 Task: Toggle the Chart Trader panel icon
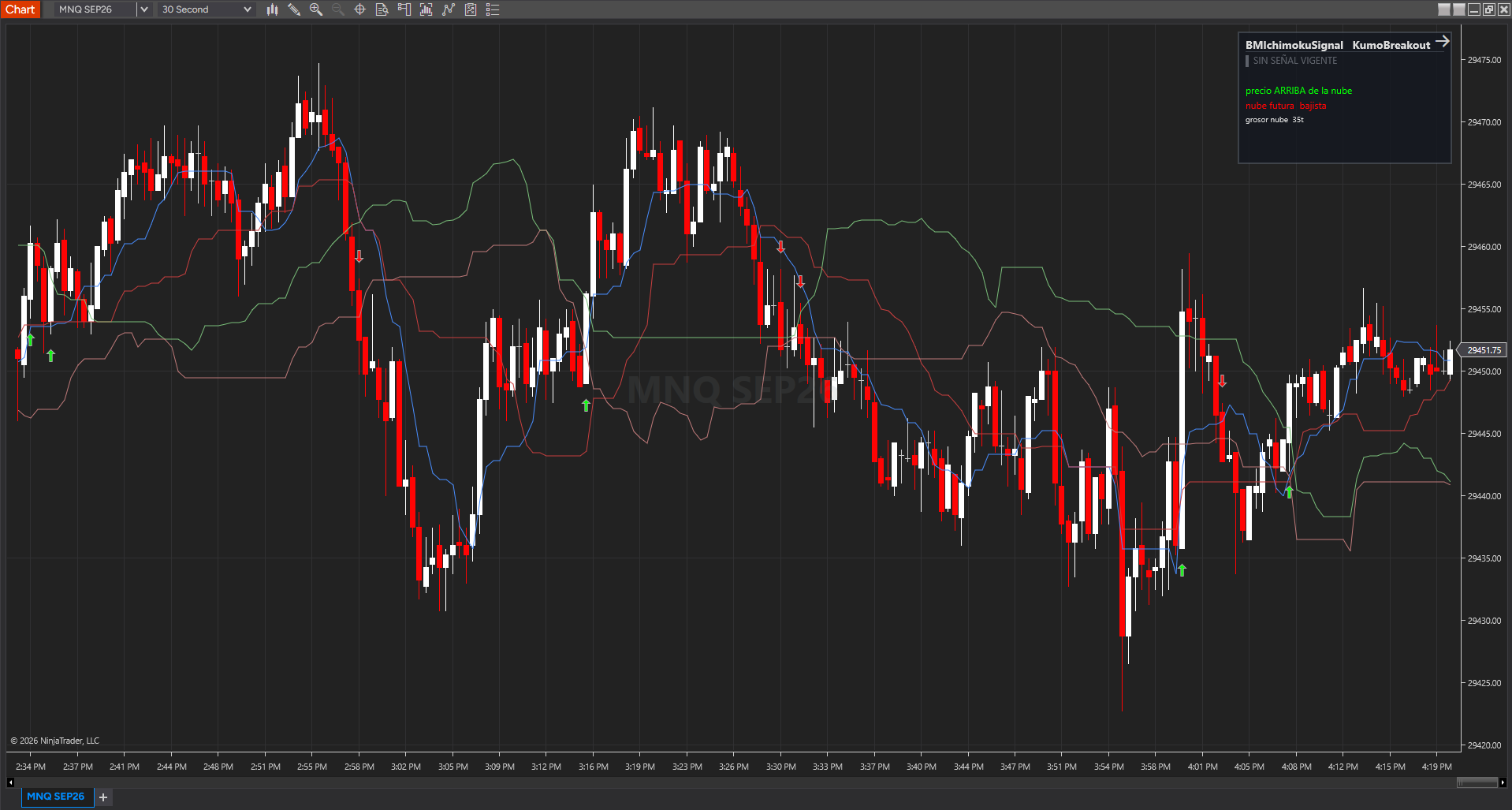click(404, 9)
